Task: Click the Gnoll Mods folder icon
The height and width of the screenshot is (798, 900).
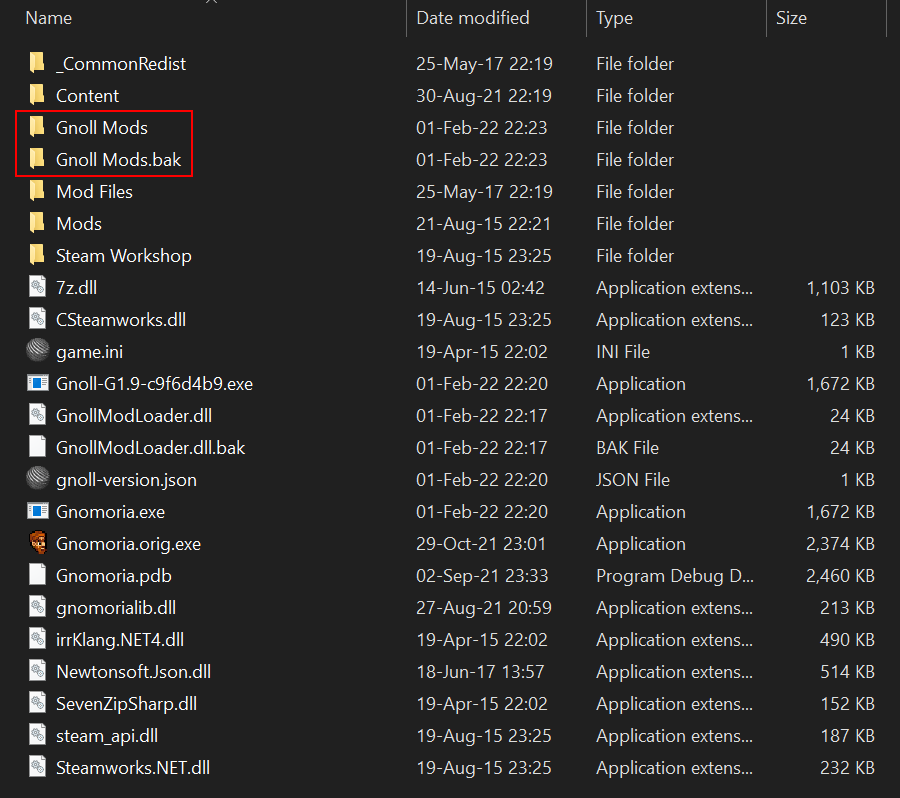Action: (37, 127)
